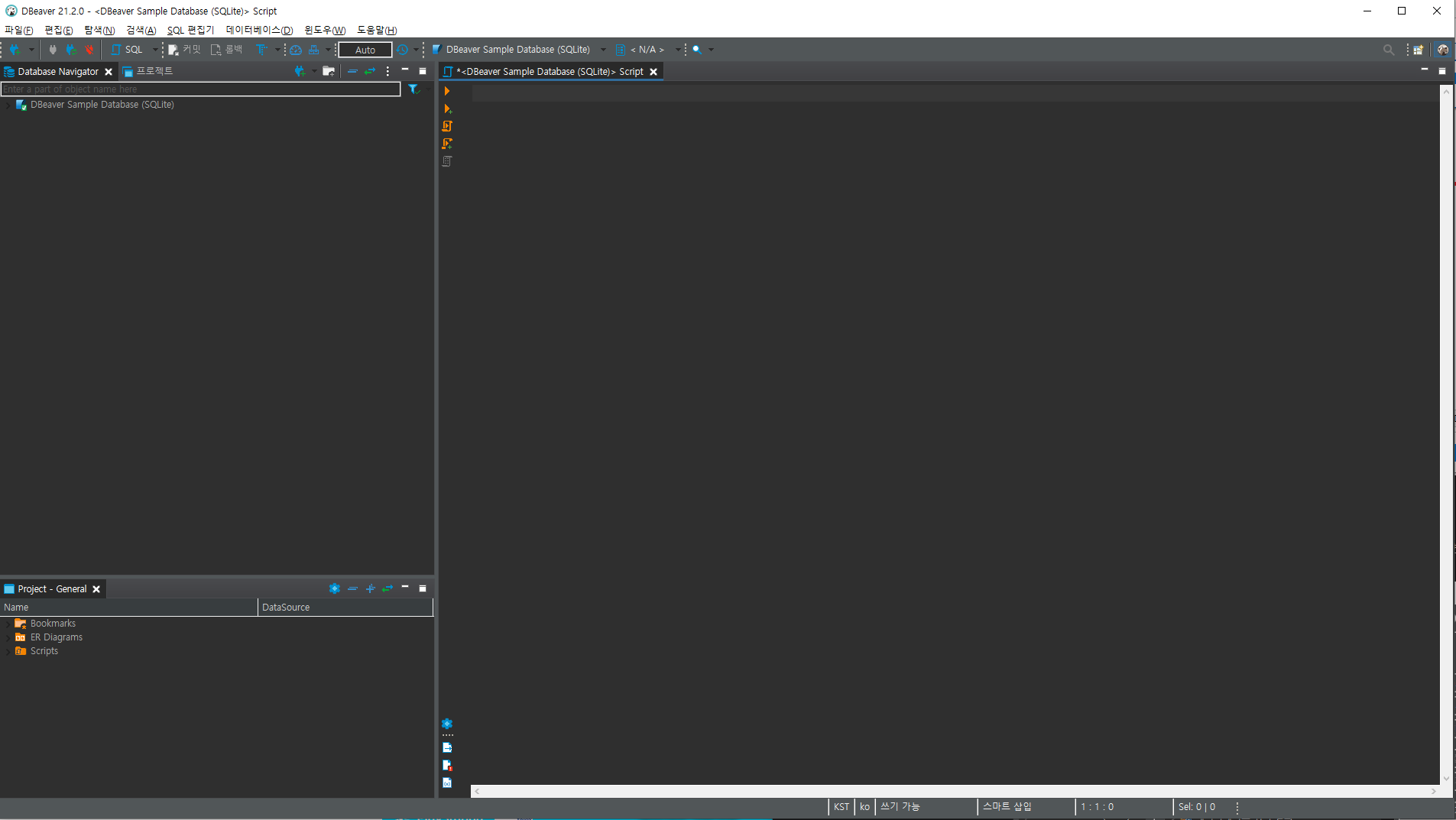
Task: Open the N/A active schema selector
Action: tap(647, 50)
